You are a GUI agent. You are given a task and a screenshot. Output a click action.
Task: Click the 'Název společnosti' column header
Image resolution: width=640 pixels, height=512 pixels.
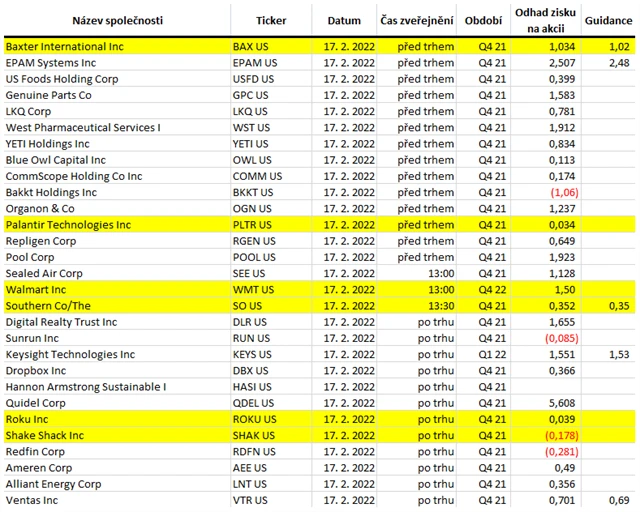(116, 20)
